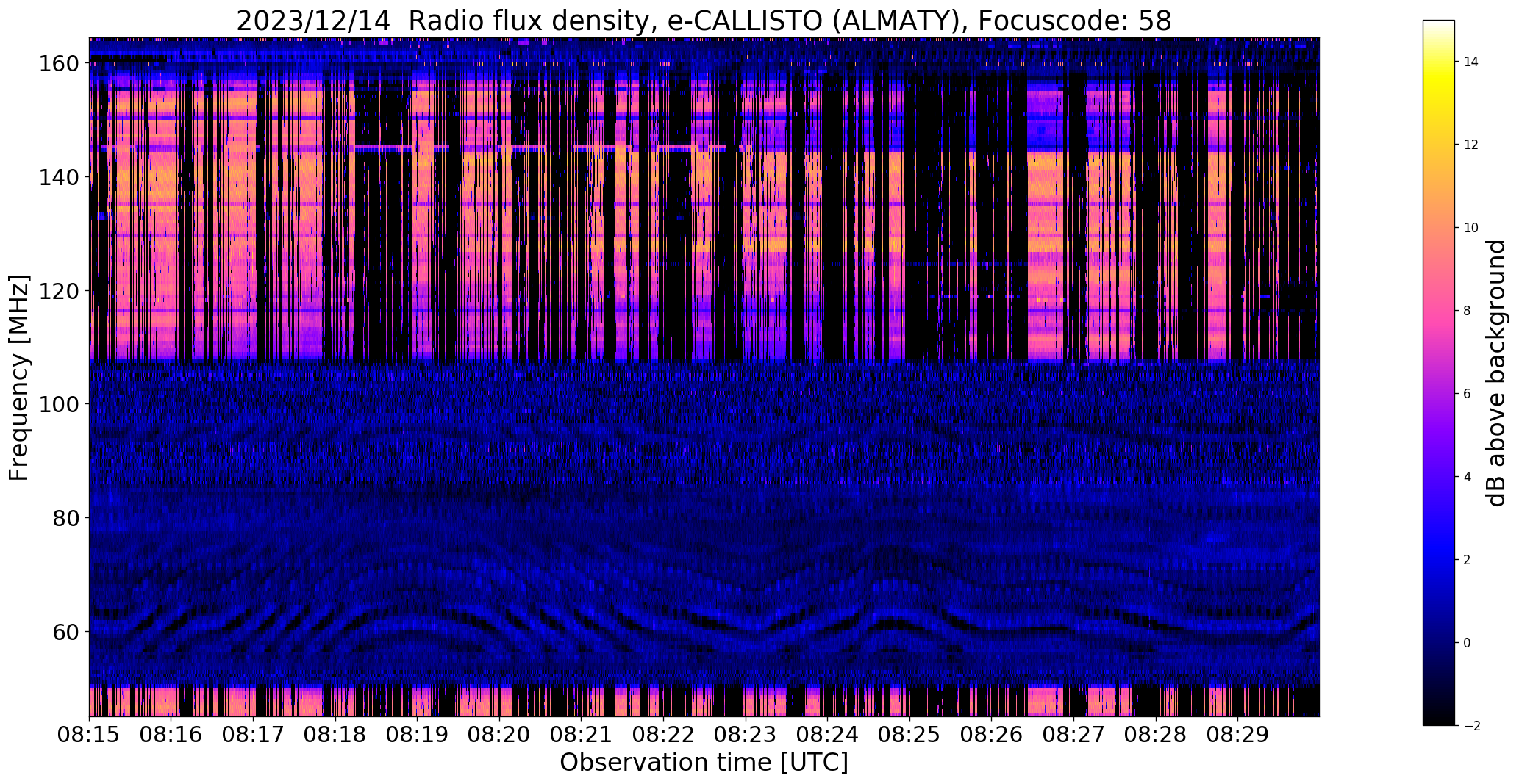The width and height of the screenshot is (1519, 784).
Task: Click the colorbar tick label 2
Action: point(1468,560)
